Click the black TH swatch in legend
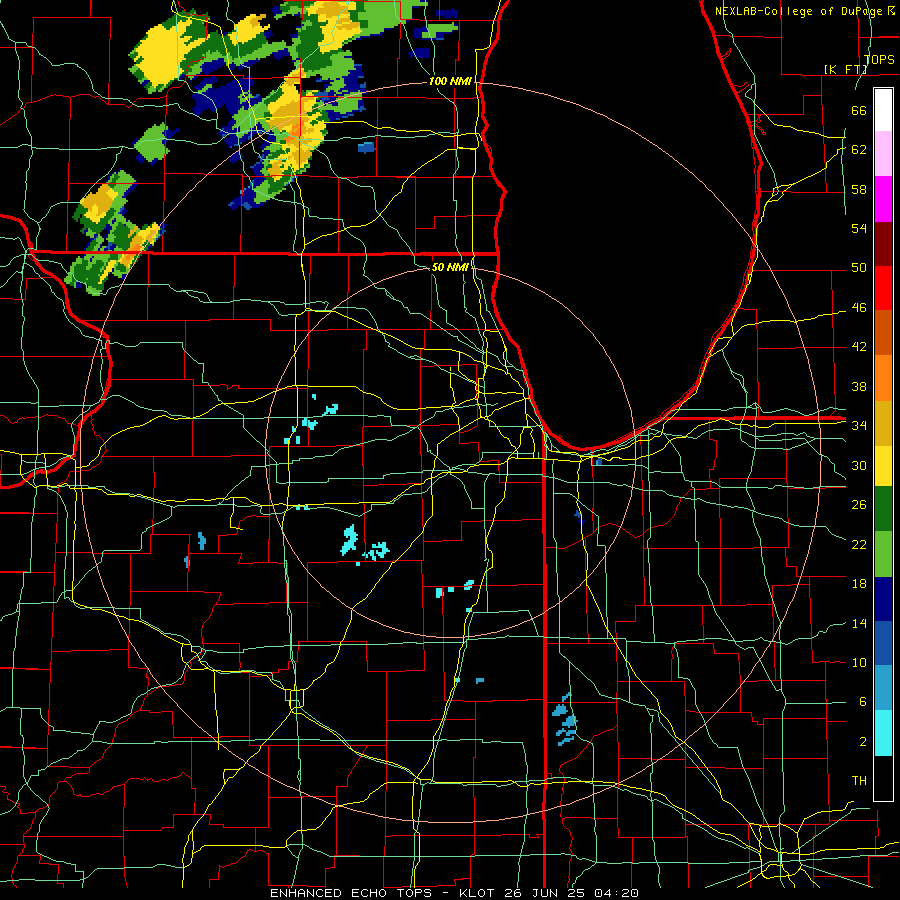The image size is (900, 900). (883, 778)
